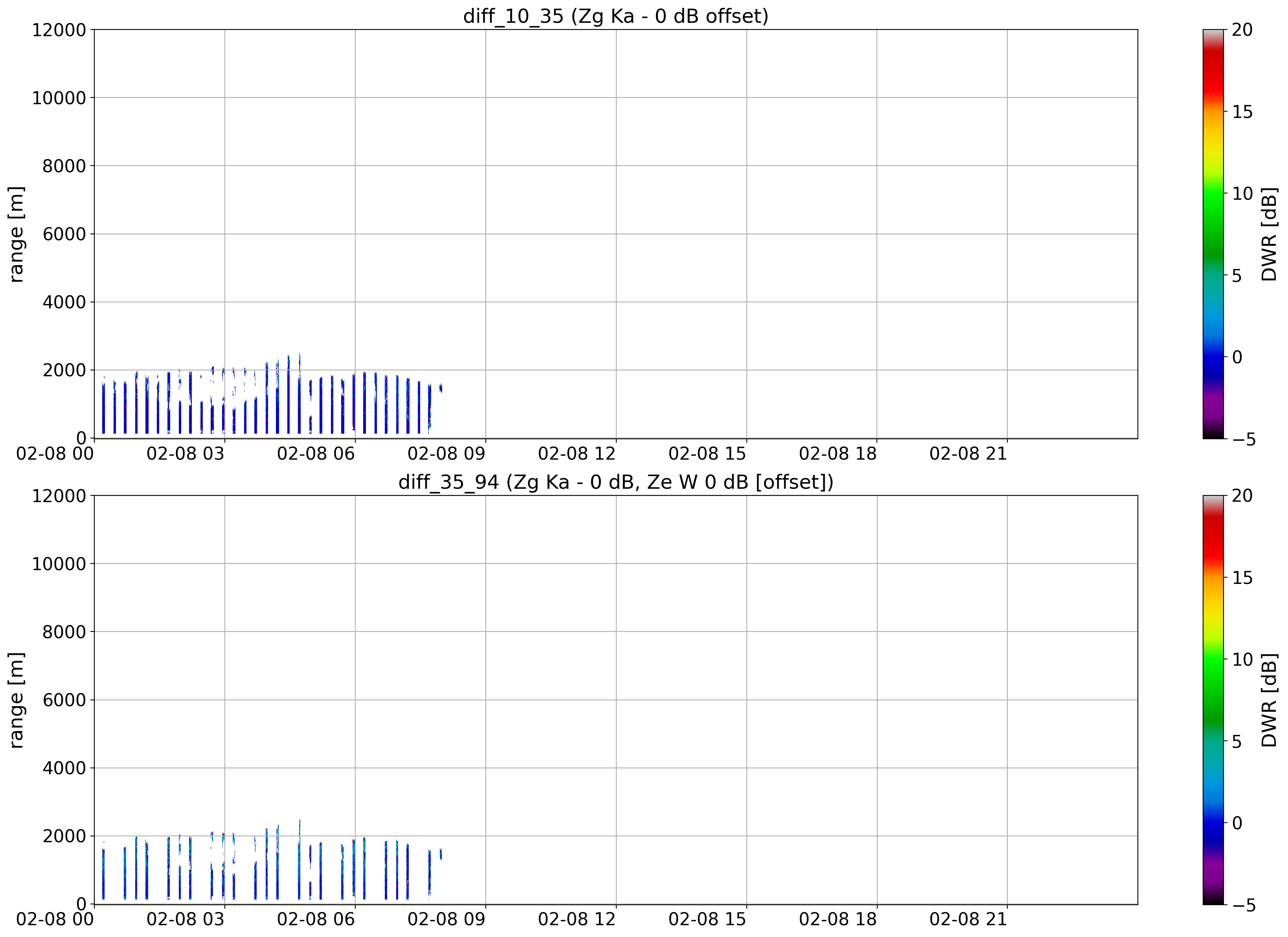Viewport: 1288px width, 937px height.
Task: Click the bottom plot's '12000' y-axis tick
Action: pyautogui.click(x=59, y=495)
